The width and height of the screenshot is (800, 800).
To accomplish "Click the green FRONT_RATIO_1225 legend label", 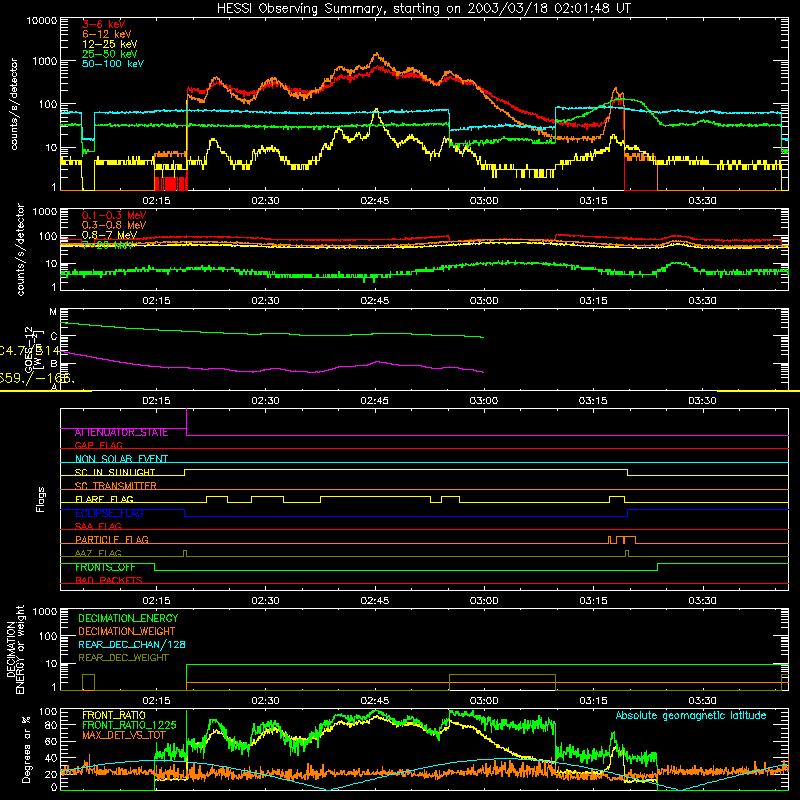I will 129,725.
